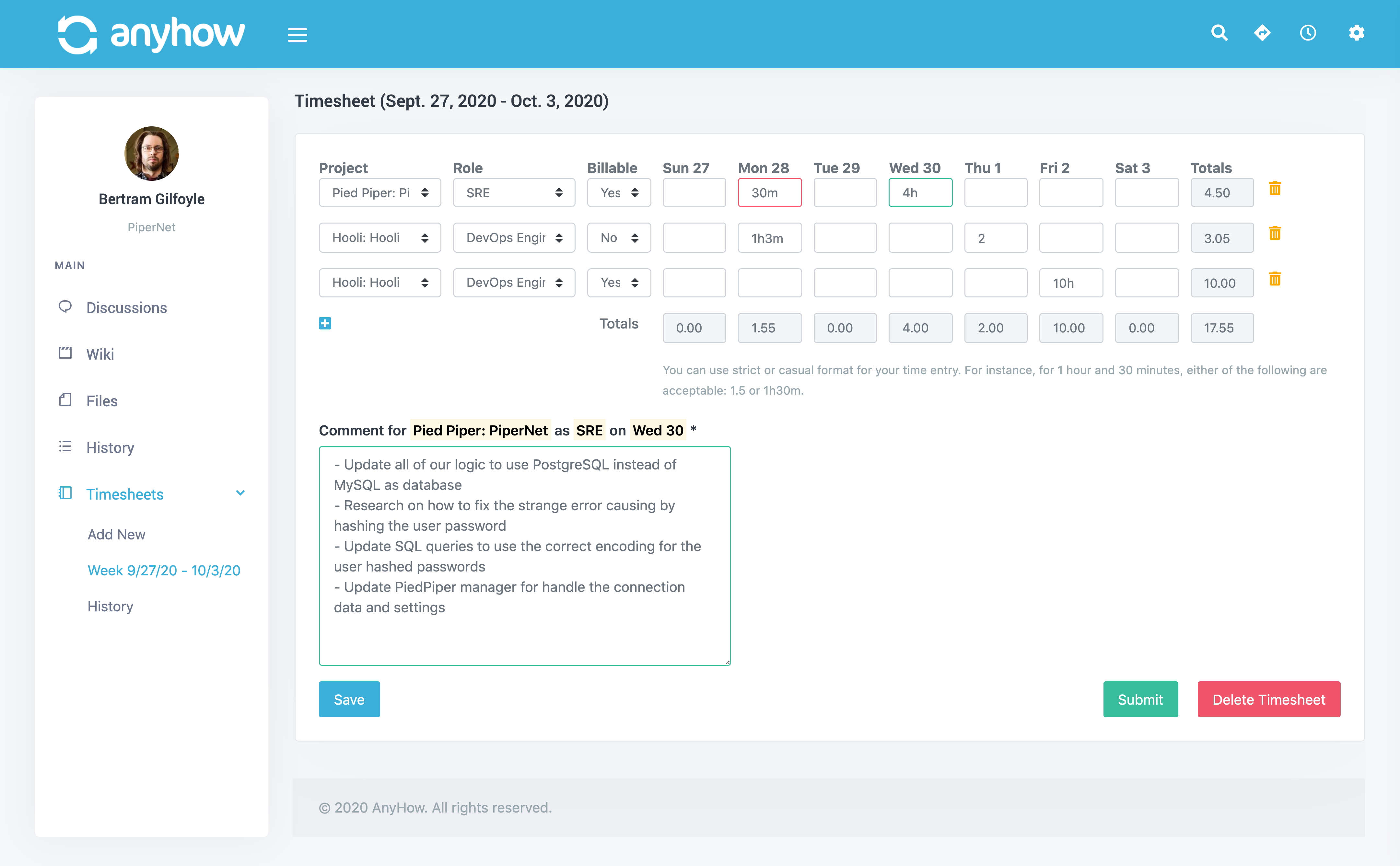
Task: Delete the 10h Hooli row with the trash icon
Action: click(x=1275, y=279)
